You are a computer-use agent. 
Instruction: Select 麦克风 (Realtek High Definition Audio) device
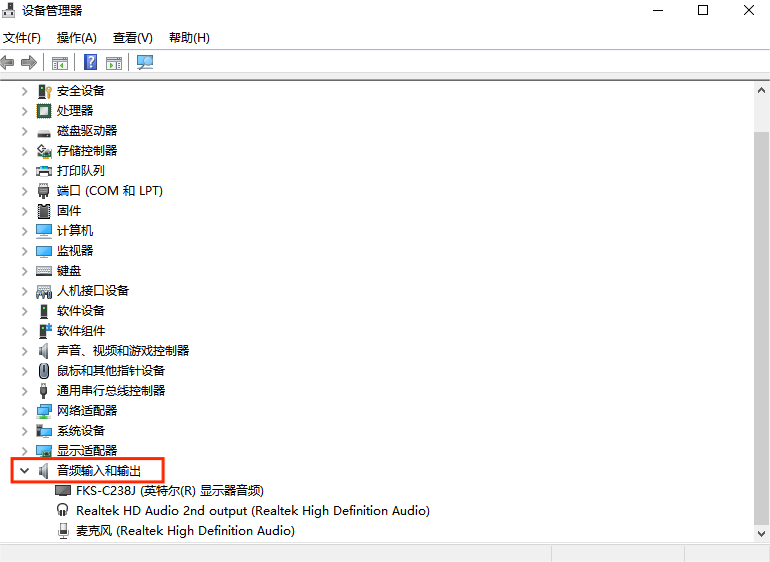185,531
